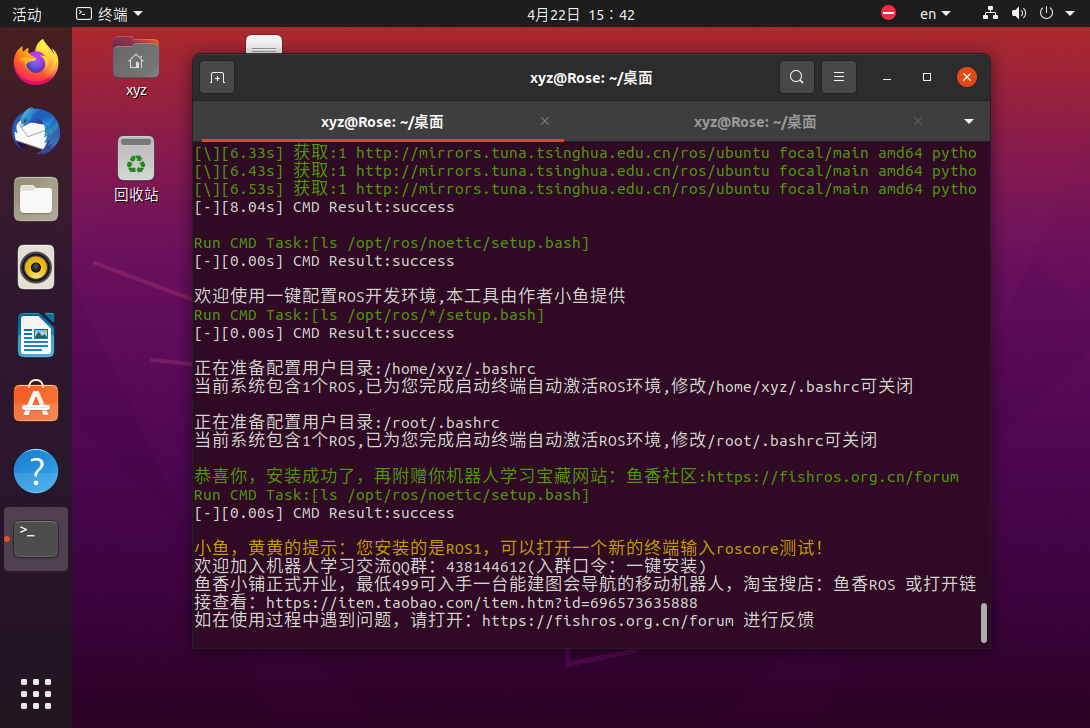This screenshot has width=1090, height=728.
Task: Expand the system menu arrow
Action: point(1071,13)
